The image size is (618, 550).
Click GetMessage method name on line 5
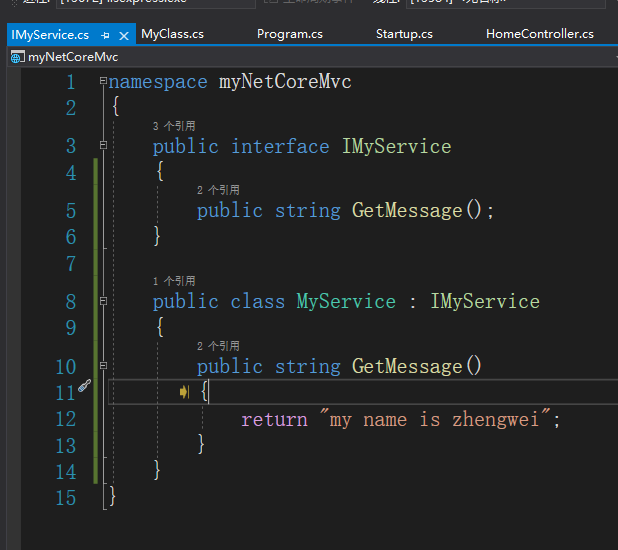[x=407, y=210]
